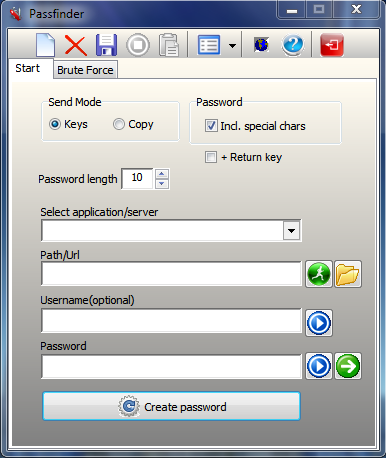Click into the Username(optional) text field
This screenshot has height=458, width=386.
coord(171,320)
